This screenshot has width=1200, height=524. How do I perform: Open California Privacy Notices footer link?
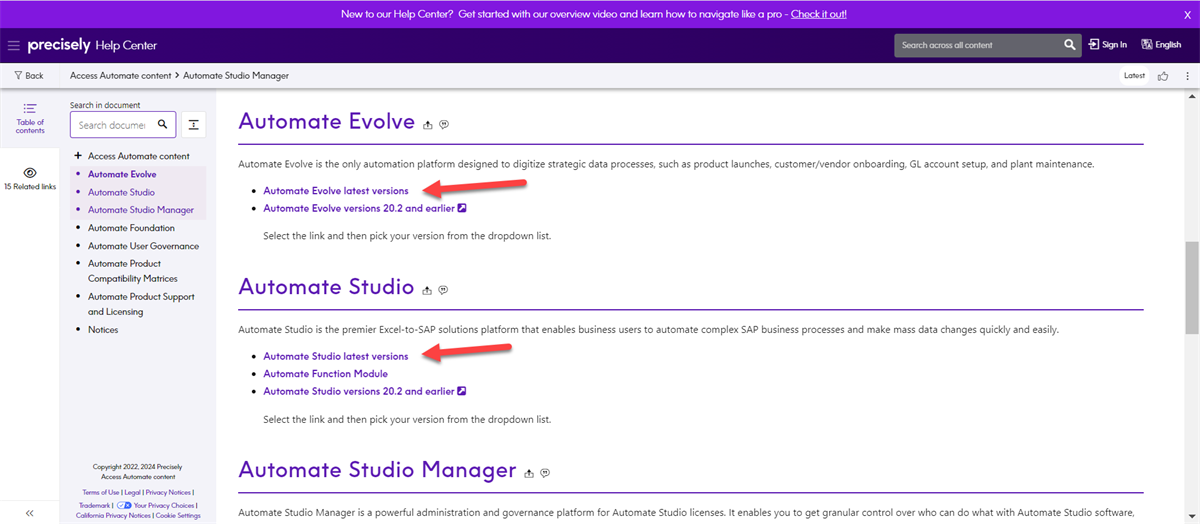click(x=113, y=515)
